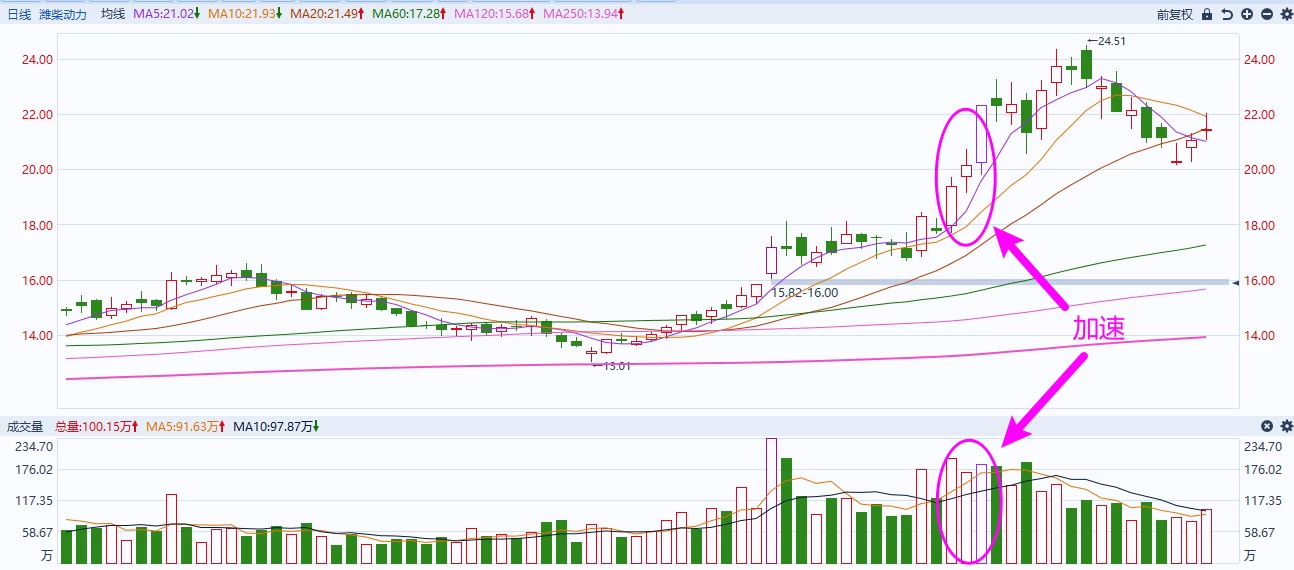Toggle the MA250 moving average line
The height and width of the screenshot is (570, 1294).
tap(585, 14)
